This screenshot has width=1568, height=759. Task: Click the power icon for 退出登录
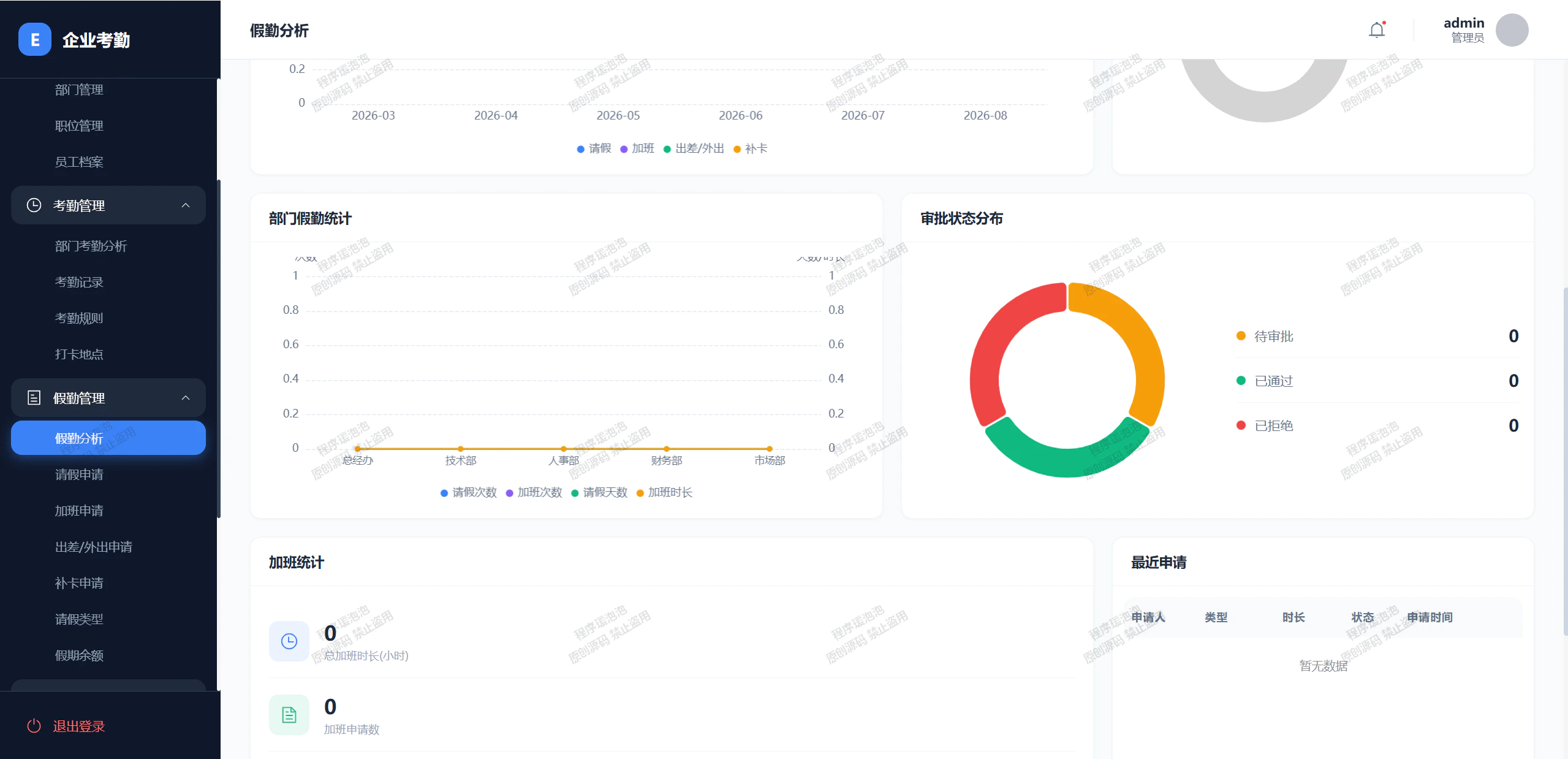click(34, 726)
